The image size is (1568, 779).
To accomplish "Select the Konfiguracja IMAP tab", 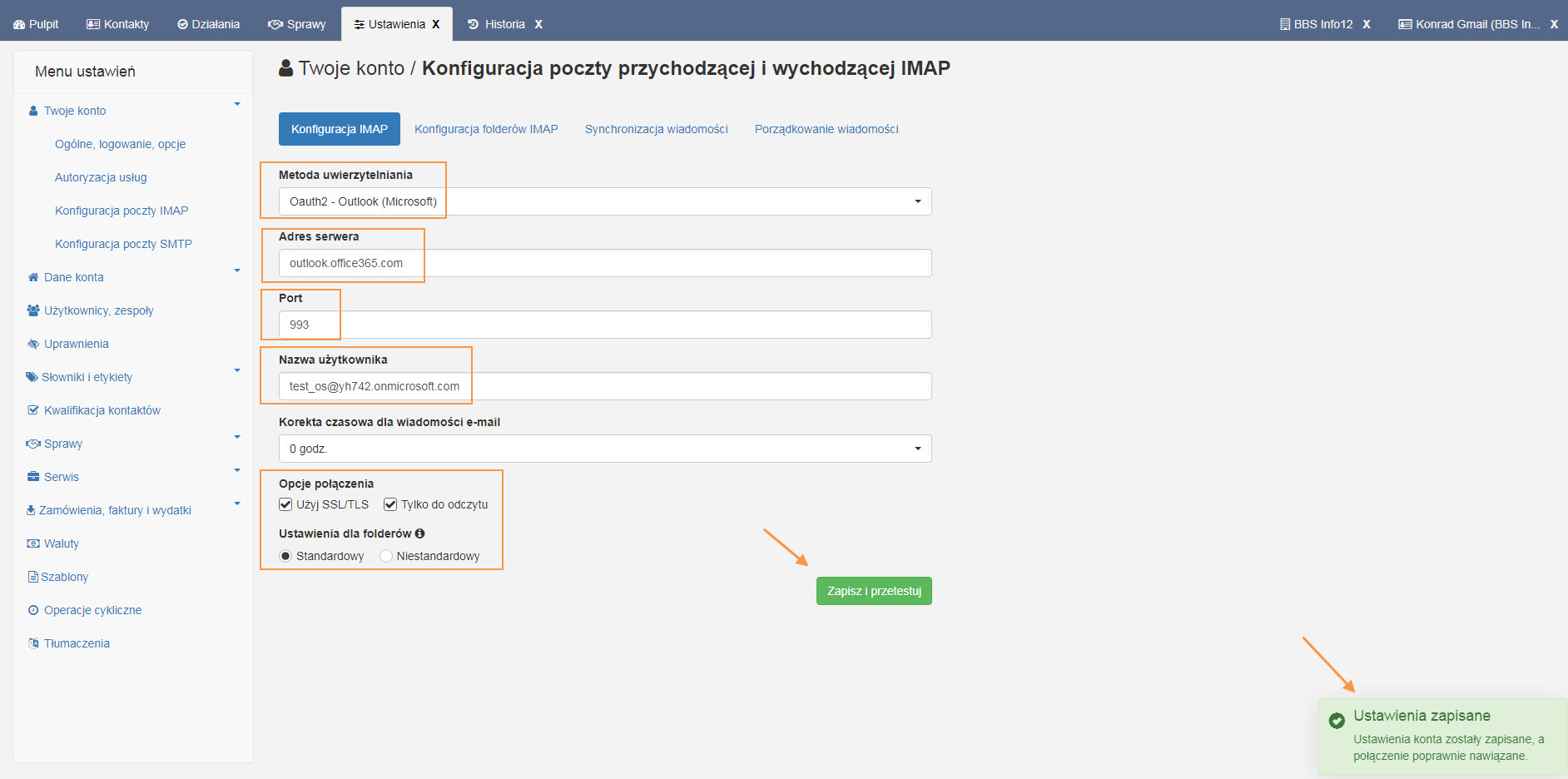I will click(340, 129).
